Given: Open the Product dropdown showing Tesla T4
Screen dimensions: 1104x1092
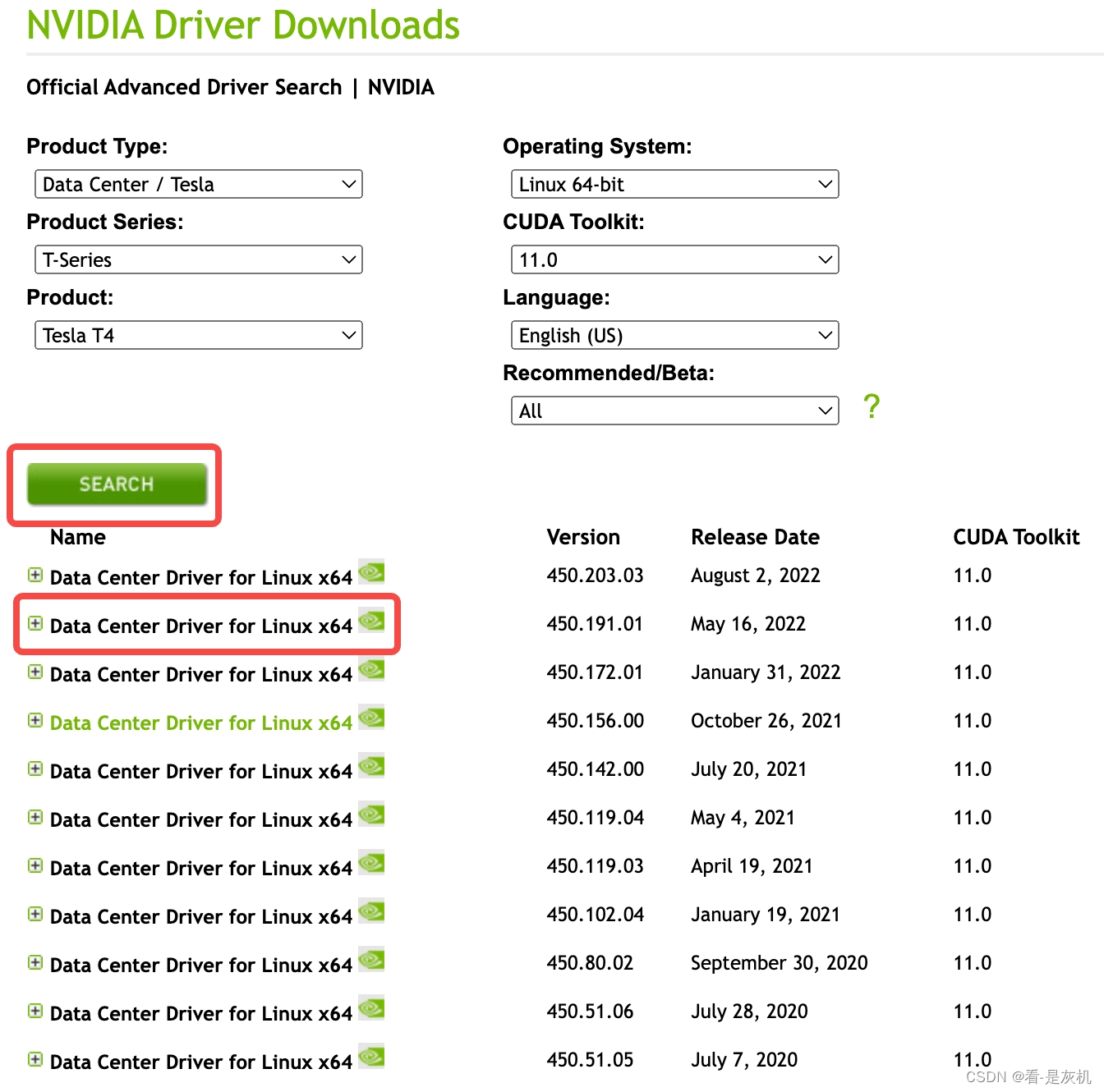Looking at the screenshot, I should click(x=198, y=335).
